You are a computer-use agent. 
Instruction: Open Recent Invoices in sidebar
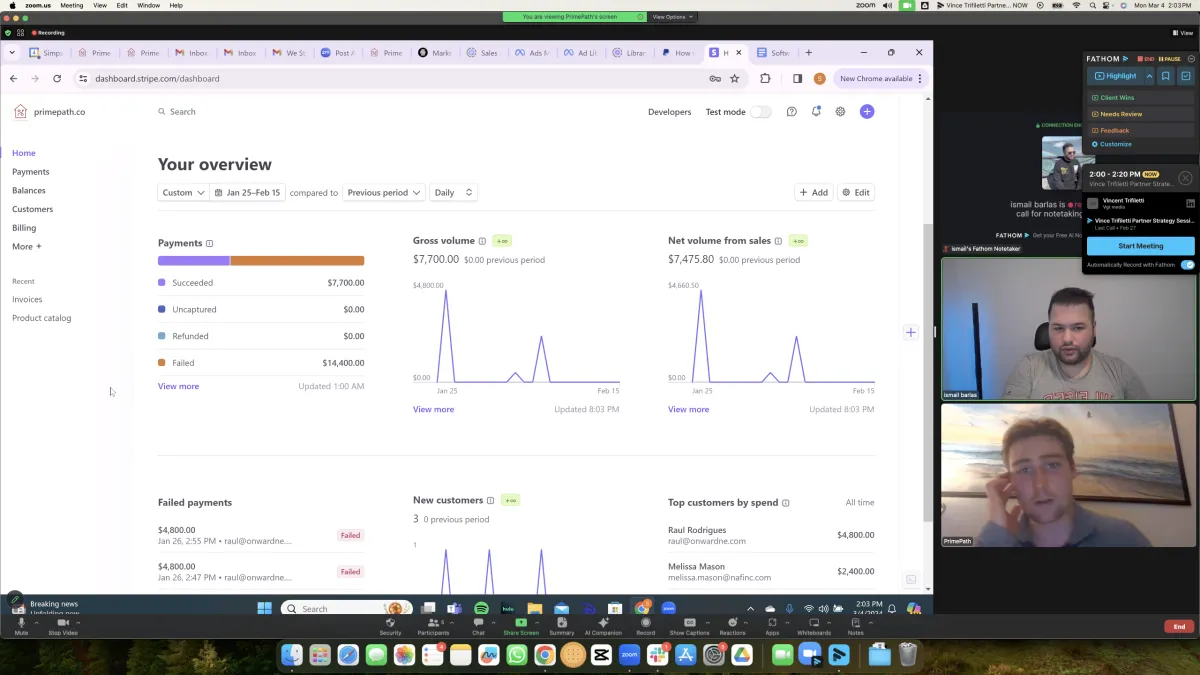pos(27,299)
